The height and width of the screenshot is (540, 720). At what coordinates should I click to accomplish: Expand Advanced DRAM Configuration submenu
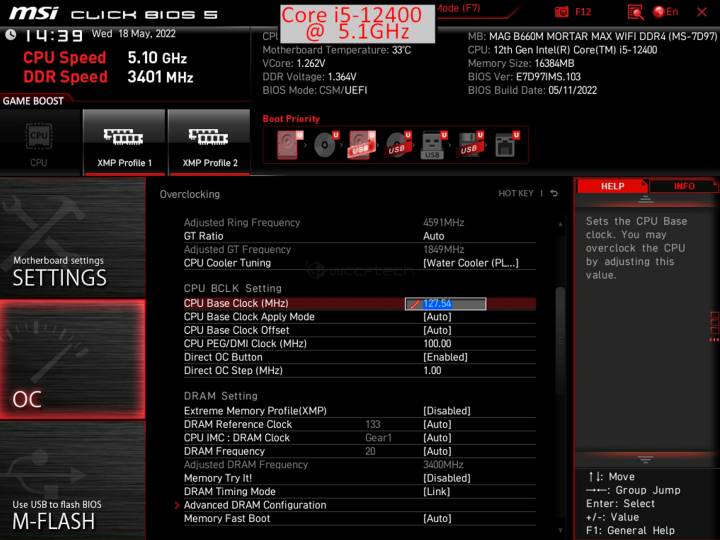click(x=254, y=505)
